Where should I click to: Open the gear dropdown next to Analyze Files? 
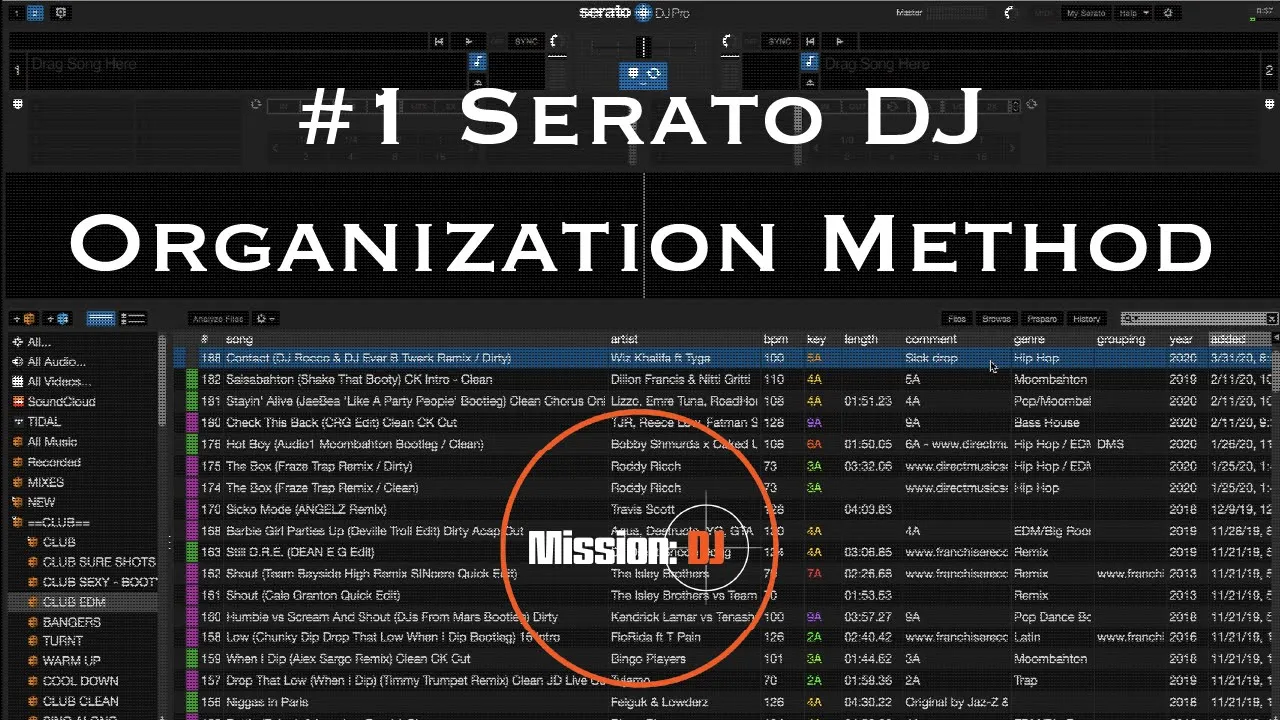click(x=266, y=319)
